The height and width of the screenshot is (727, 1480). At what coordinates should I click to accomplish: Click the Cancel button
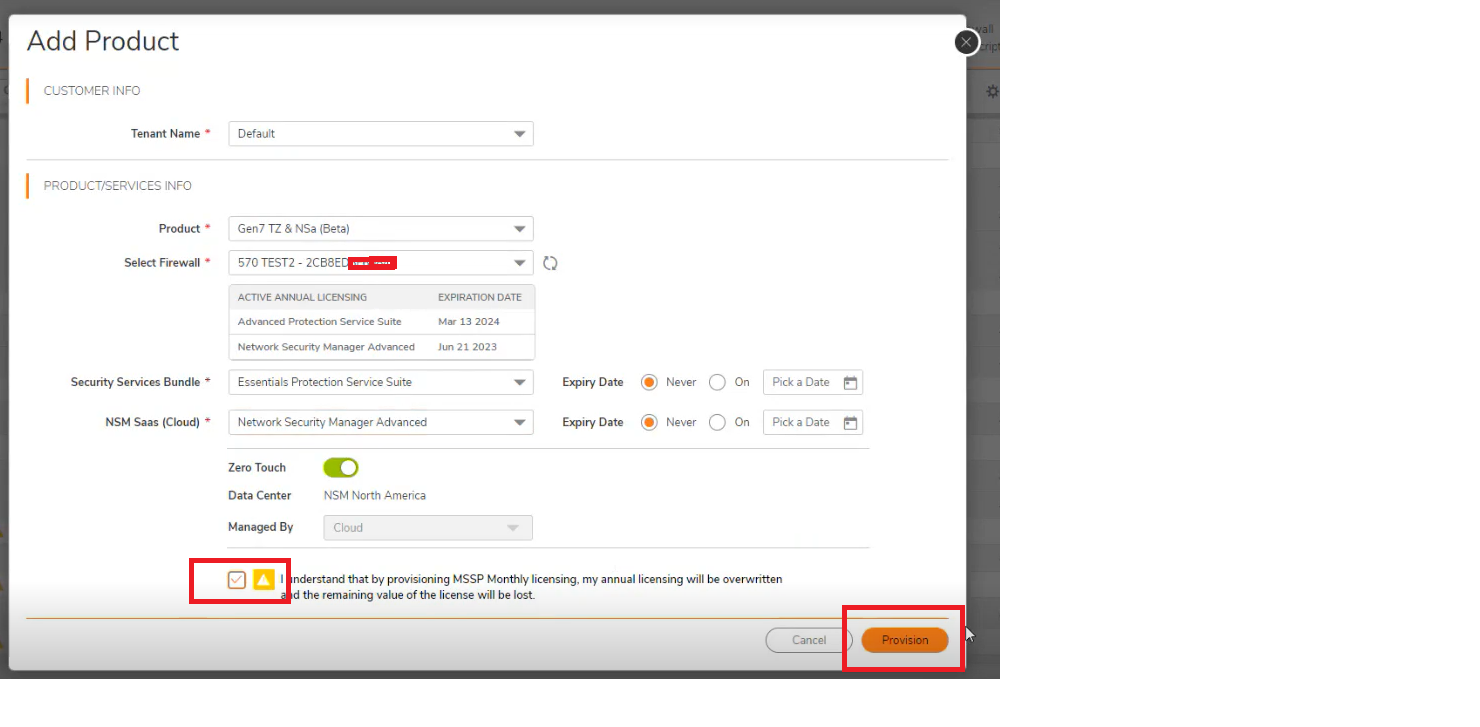point(809,640)
